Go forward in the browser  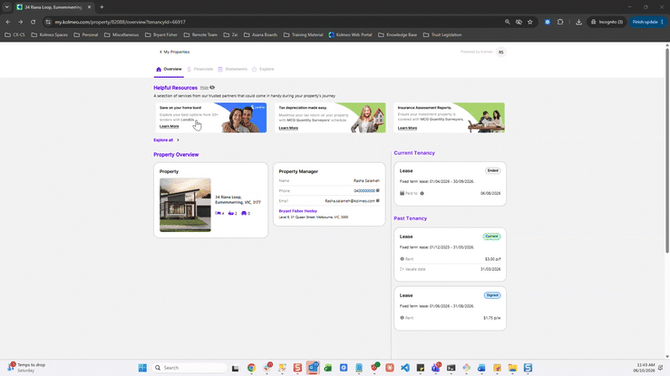pos(21,22)
